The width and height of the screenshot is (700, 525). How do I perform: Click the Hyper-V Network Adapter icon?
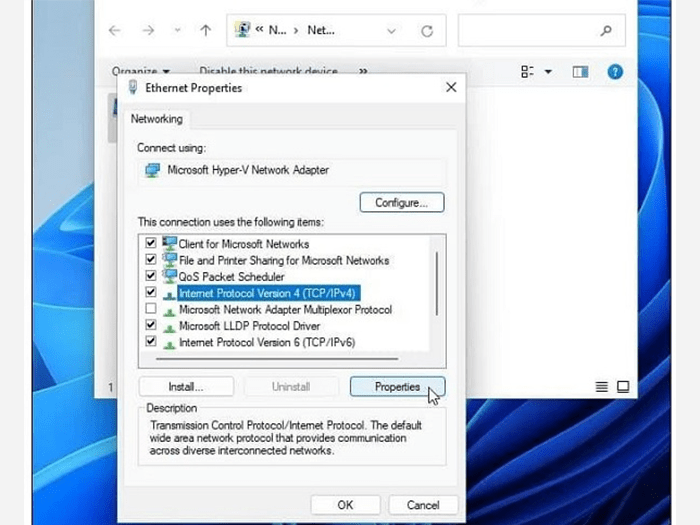click(152, 170)
